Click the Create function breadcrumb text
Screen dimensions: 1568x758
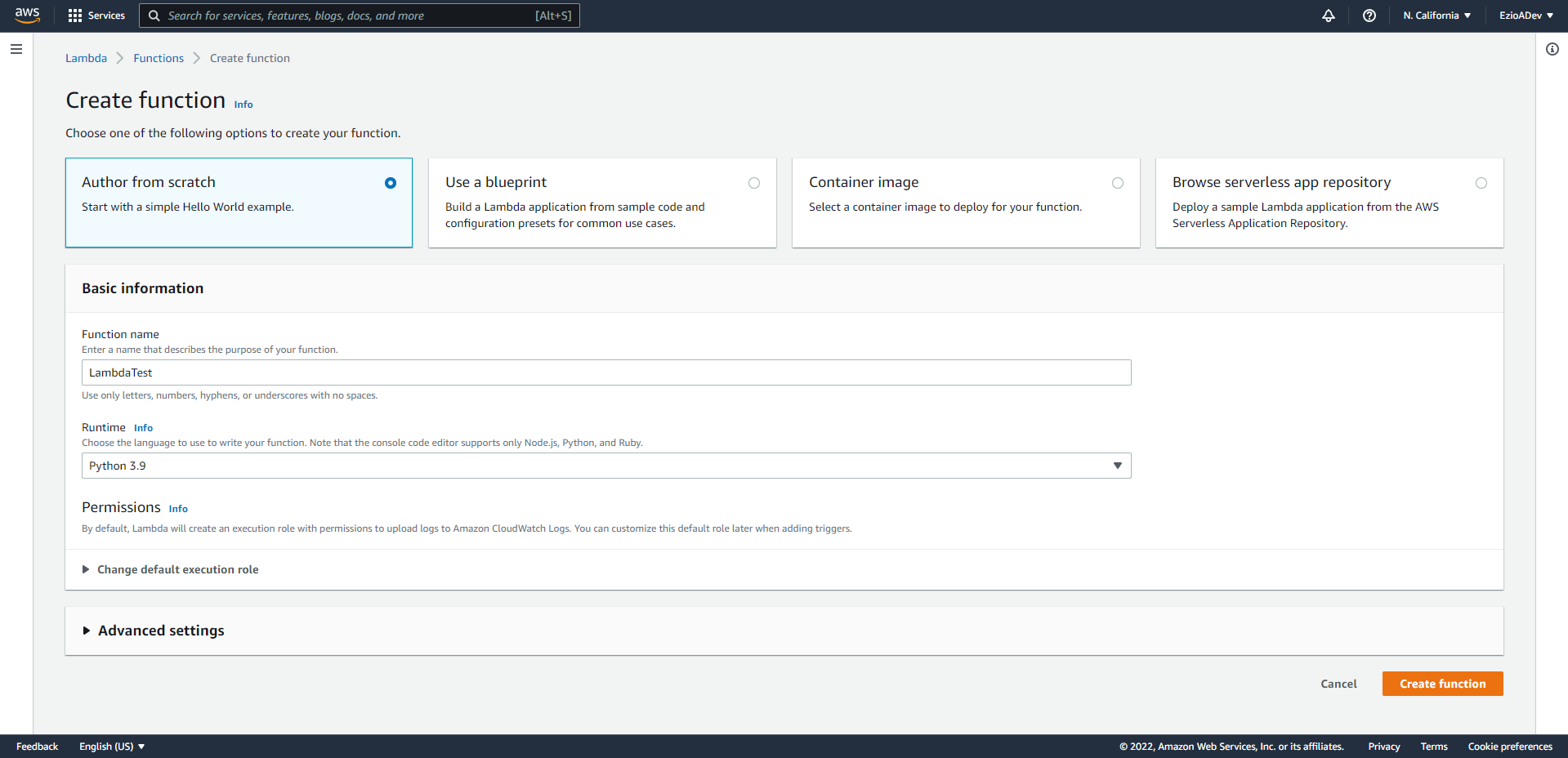tap(250, 58)
